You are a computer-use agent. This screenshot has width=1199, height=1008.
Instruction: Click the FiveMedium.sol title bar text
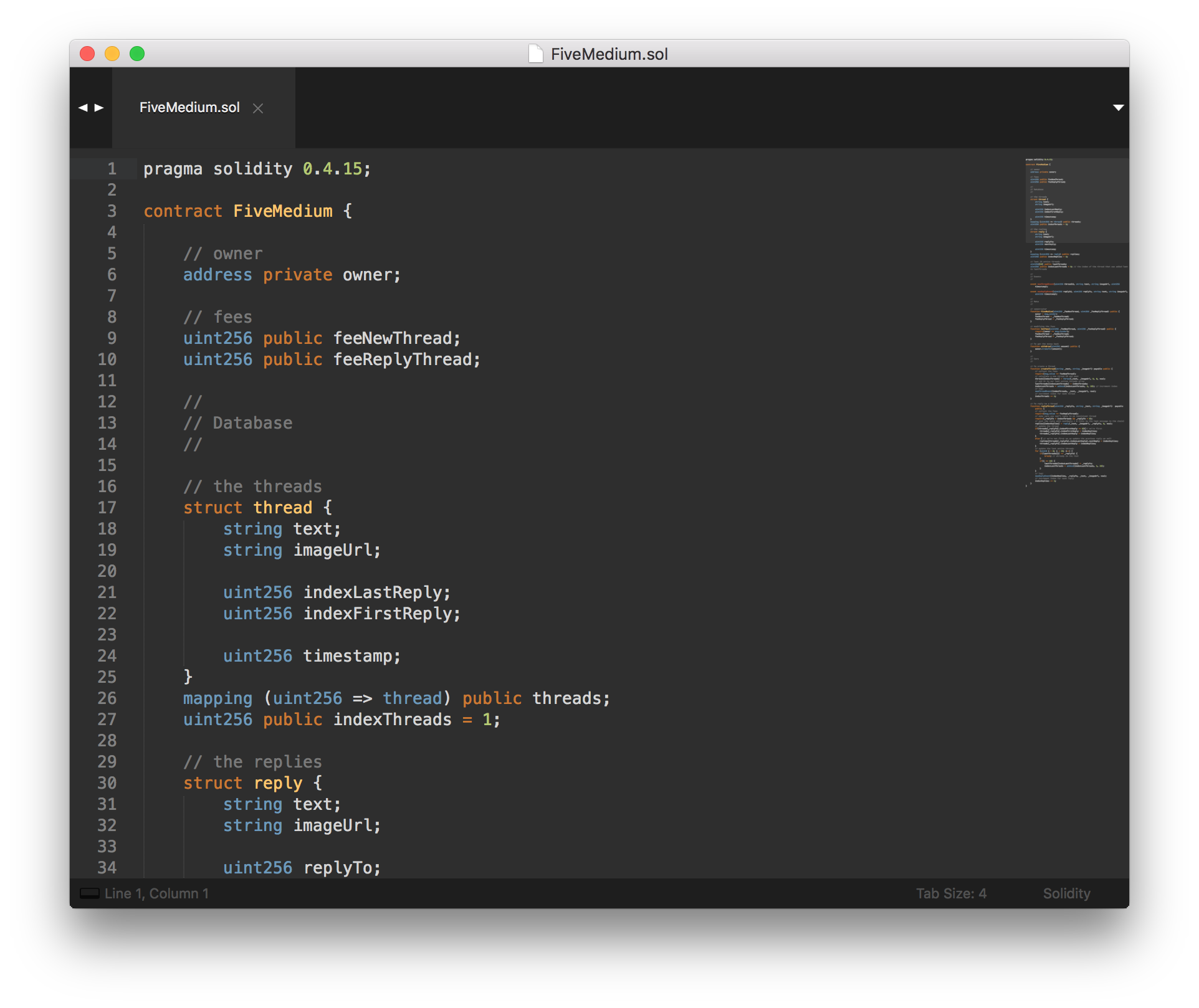click(x=609, y=54)
